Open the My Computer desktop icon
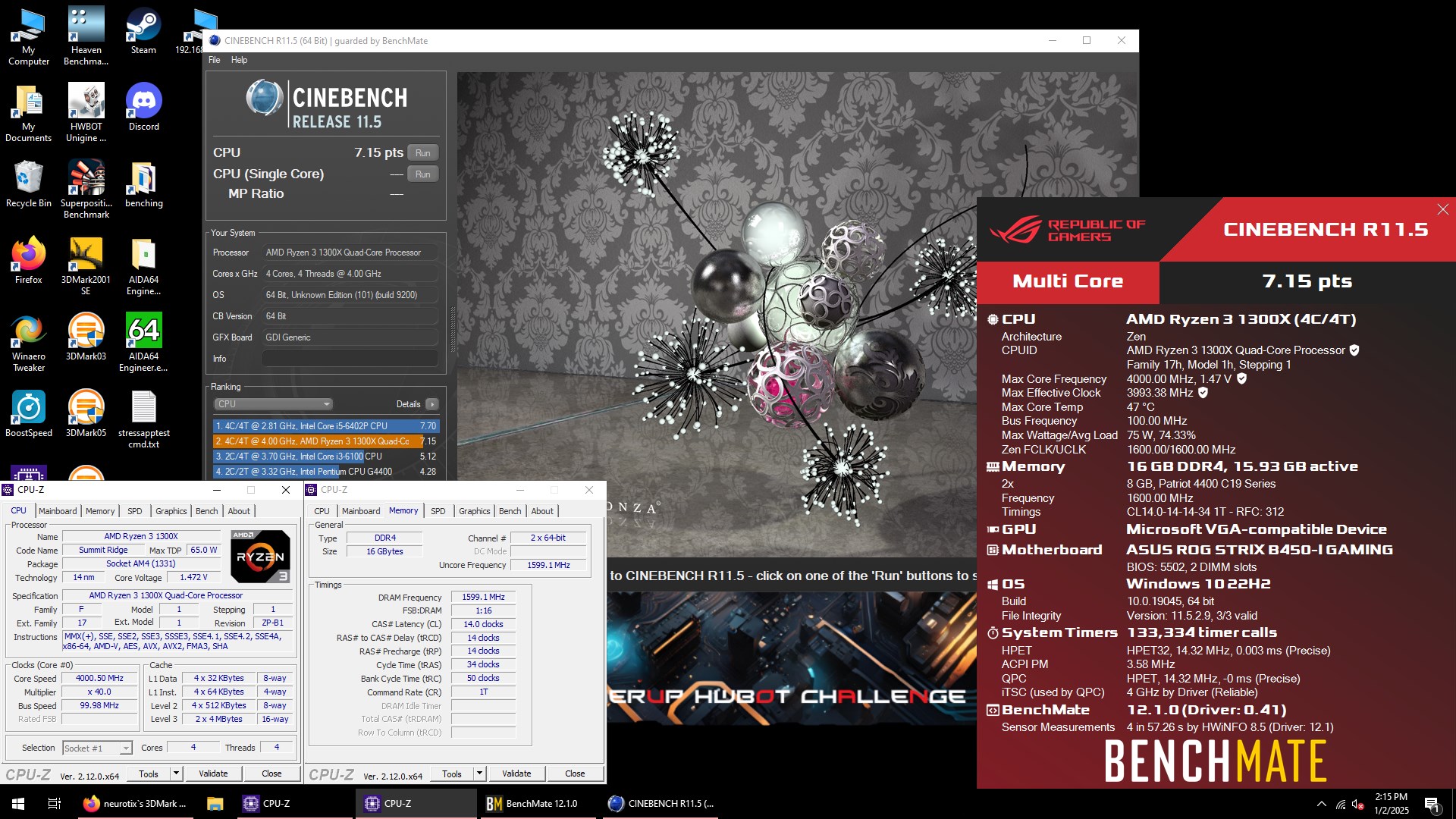 coord(28,36)
